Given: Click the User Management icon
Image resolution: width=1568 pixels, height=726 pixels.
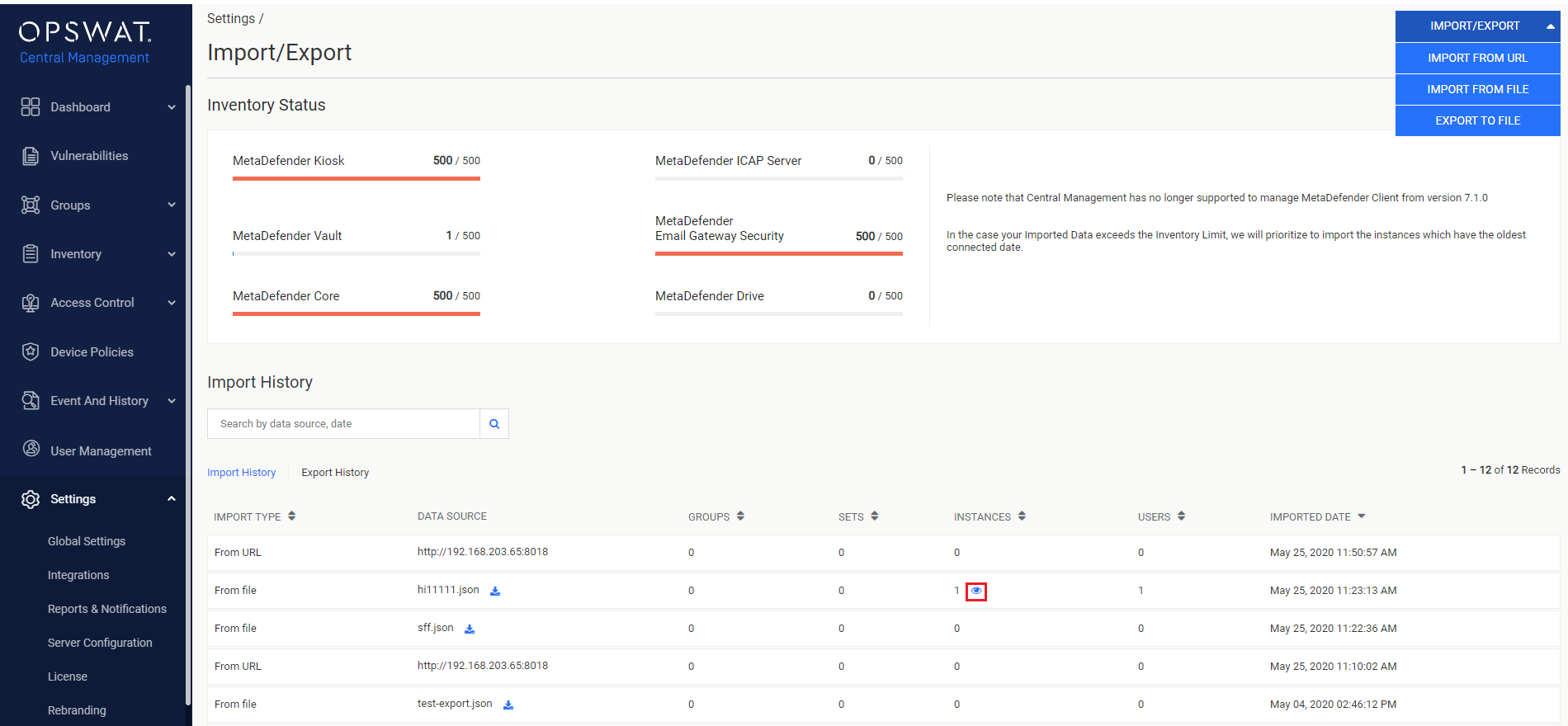Looking at the screenshot, I should (x=31, y=449).
